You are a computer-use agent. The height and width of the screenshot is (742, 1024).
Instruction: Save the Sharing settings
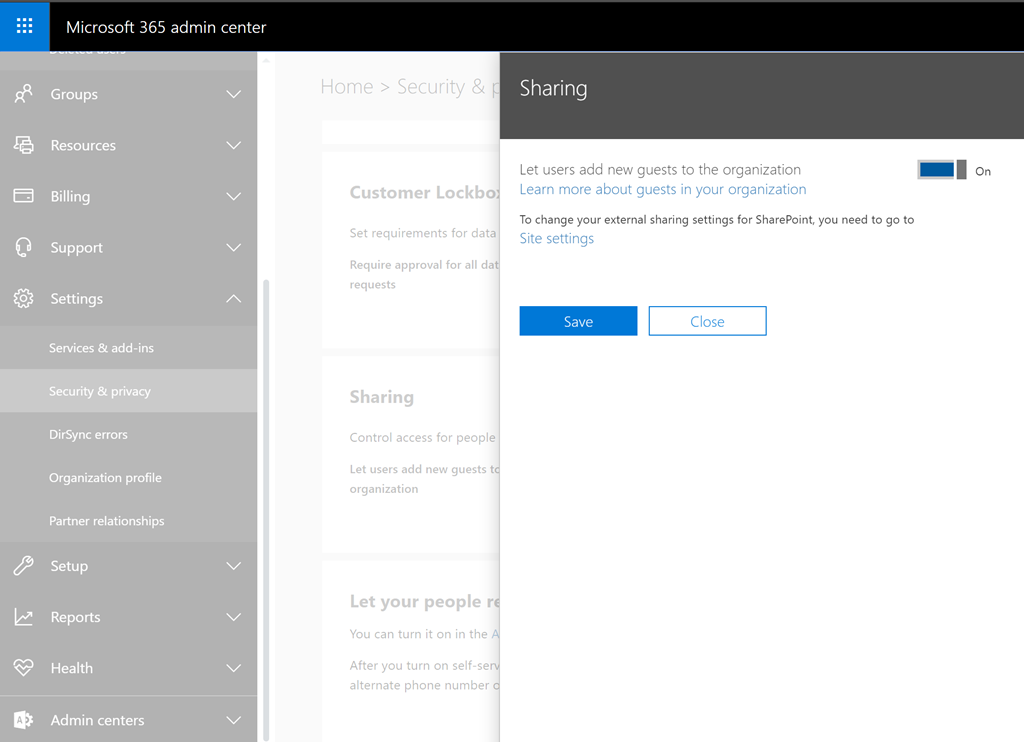(578, 321)
